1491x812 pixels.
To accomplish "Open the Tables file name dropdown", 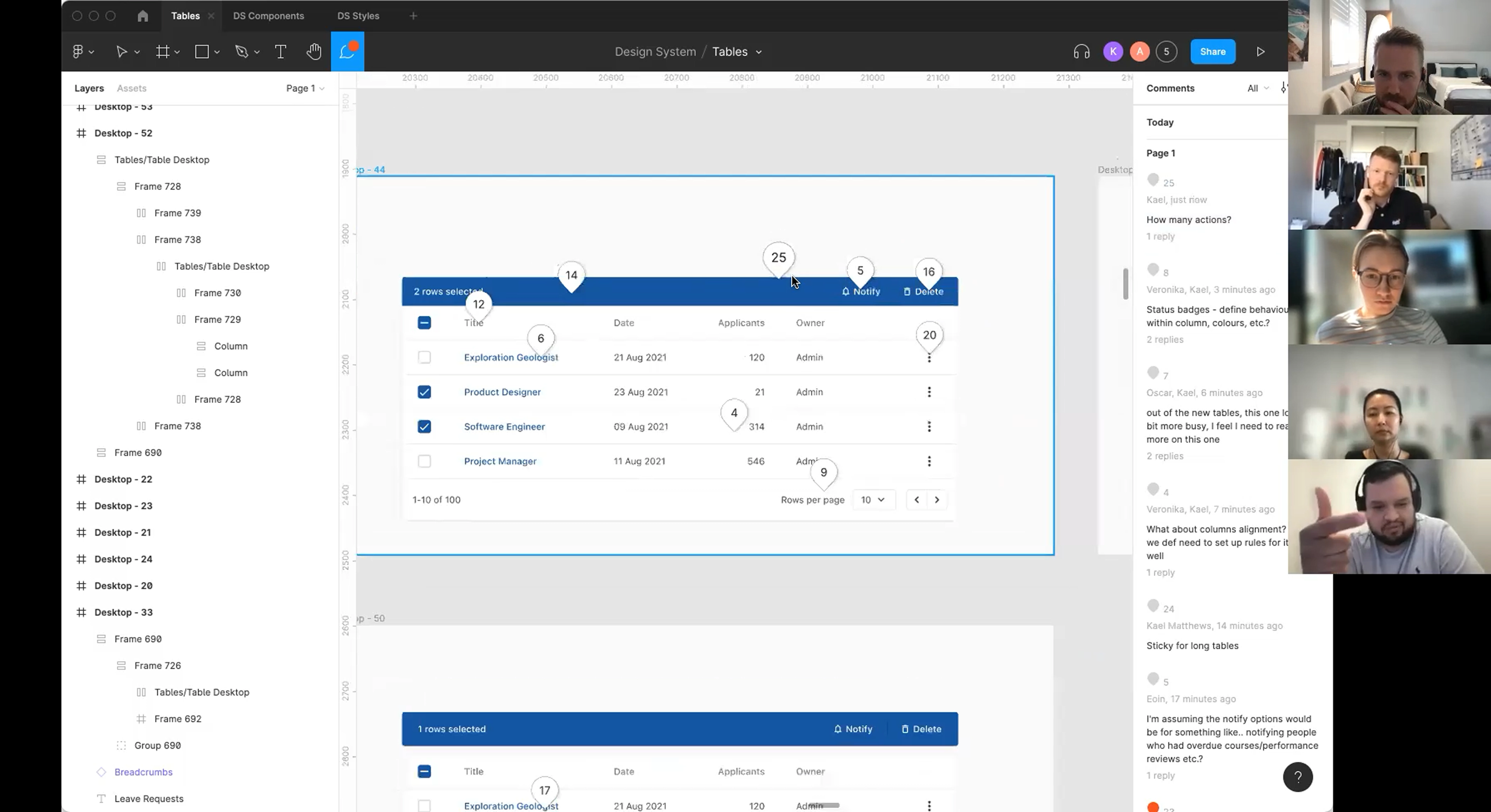I will (737, 52).
